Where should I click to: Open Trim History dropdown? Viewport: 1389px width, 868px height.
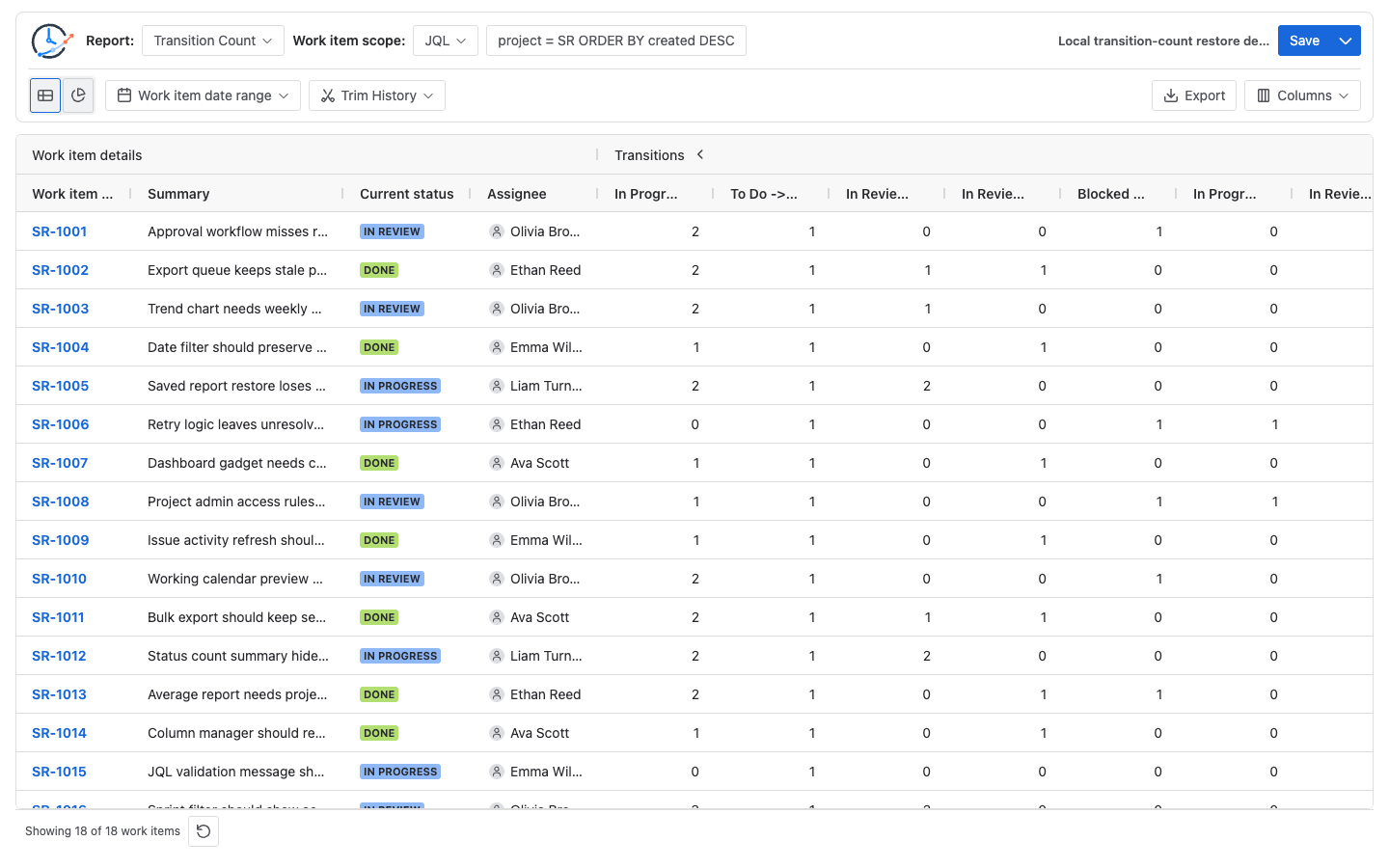[x=377, y=95]
